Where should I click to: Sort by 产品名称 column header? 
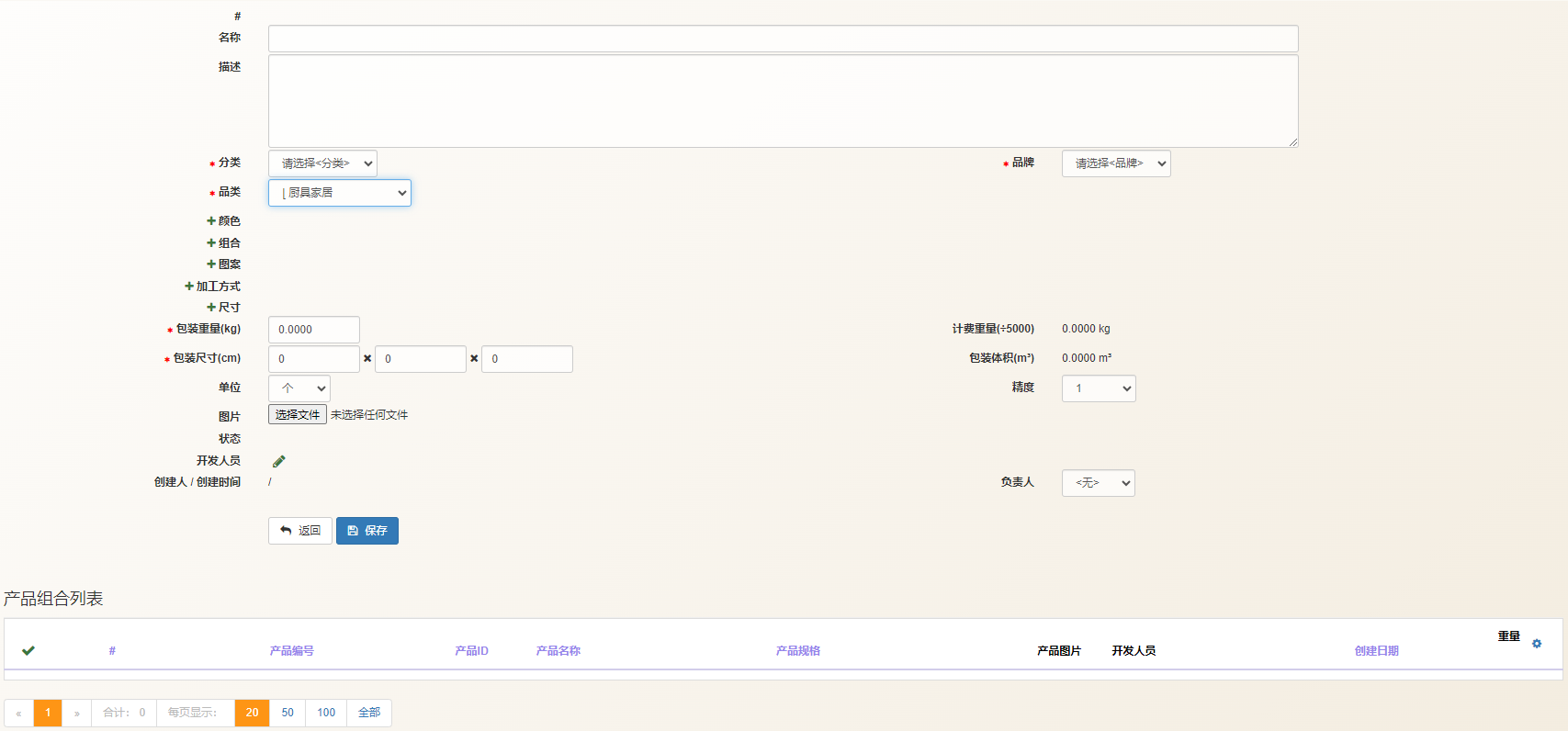click(x=558, y=651)
